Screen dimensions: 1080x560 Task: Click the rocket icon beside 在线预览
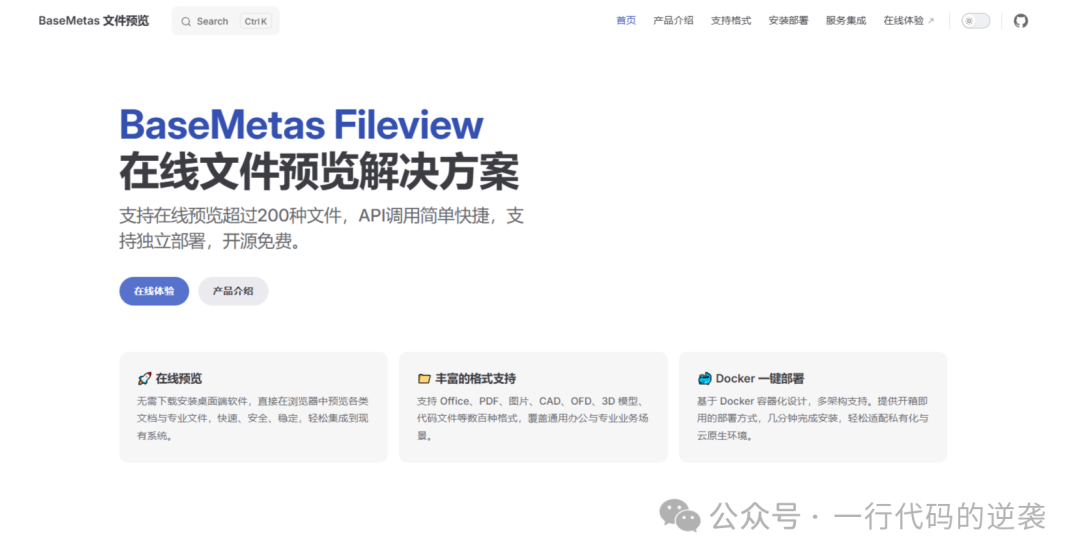pyautogui.click(x=144, y=379)
